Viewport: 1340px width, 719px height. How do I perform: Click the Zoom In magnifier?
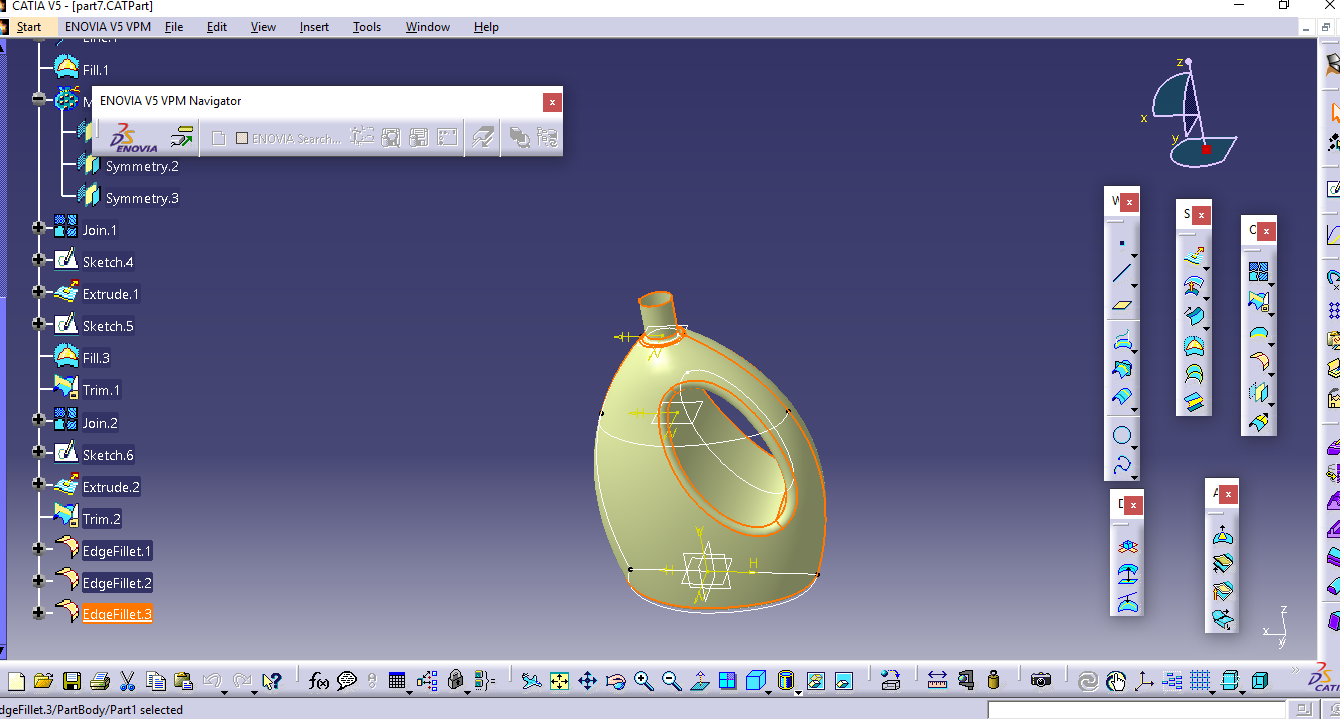[643, 681]
